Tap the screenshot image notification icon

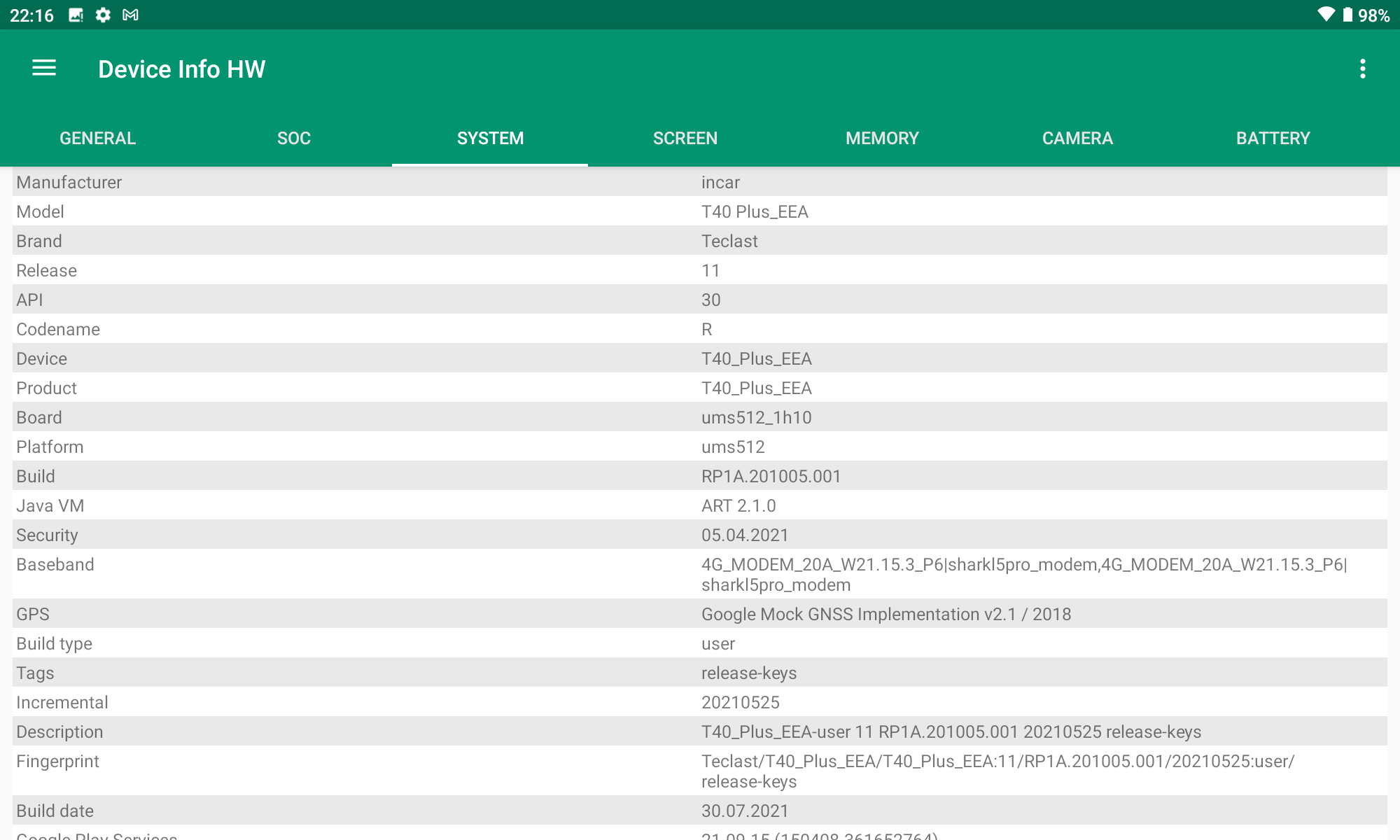76,15
